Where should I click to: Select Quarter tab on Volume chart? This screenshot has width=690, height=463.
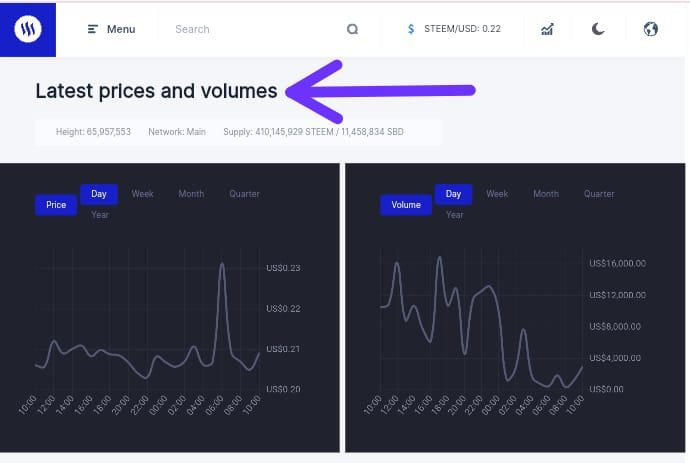tap(599, 194)
